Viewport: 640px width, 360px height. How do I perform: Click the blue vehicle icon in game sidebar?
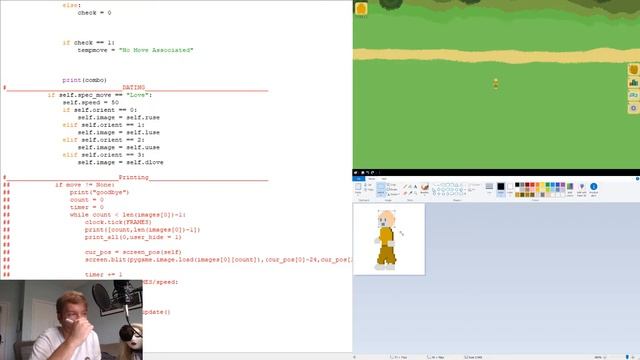pyautogui.click(x=633, y=96)
